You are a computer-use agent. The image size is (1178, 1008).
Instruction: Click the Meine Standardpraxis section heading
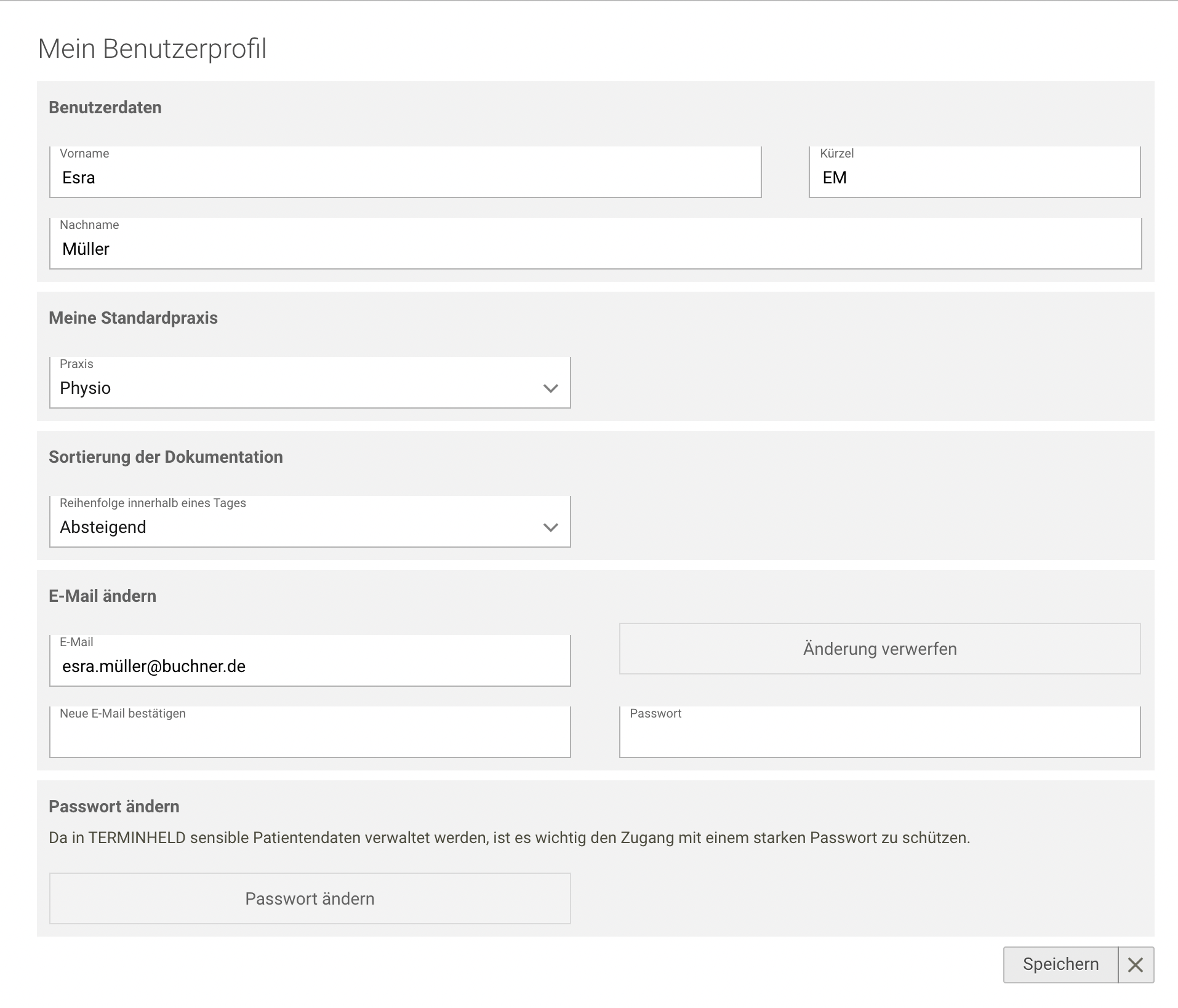point(134,318)
